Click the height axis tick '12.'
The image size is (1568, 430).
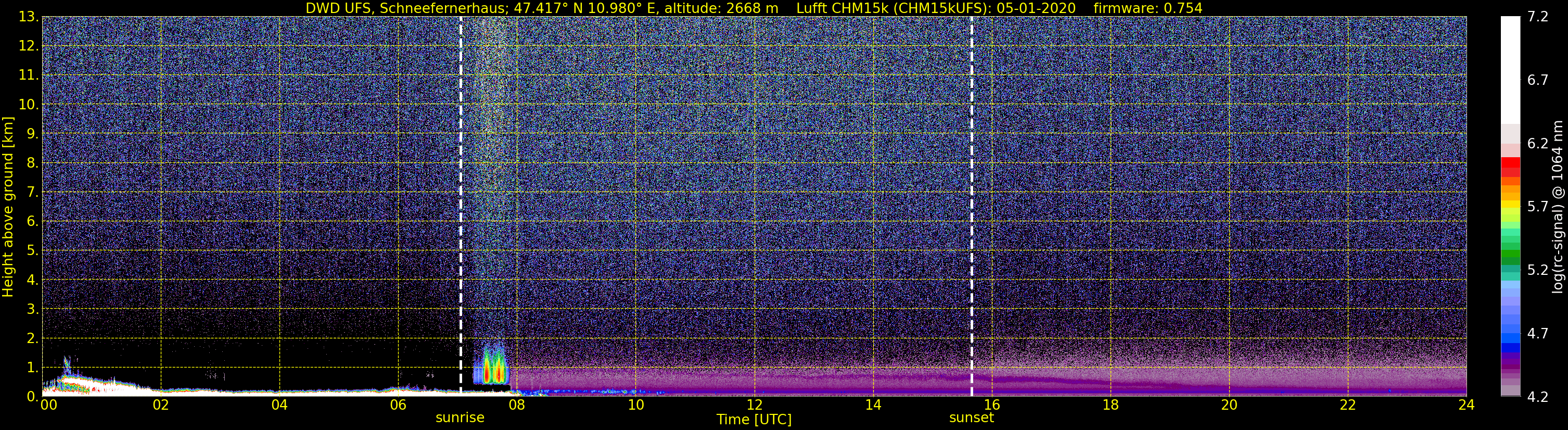28,46
